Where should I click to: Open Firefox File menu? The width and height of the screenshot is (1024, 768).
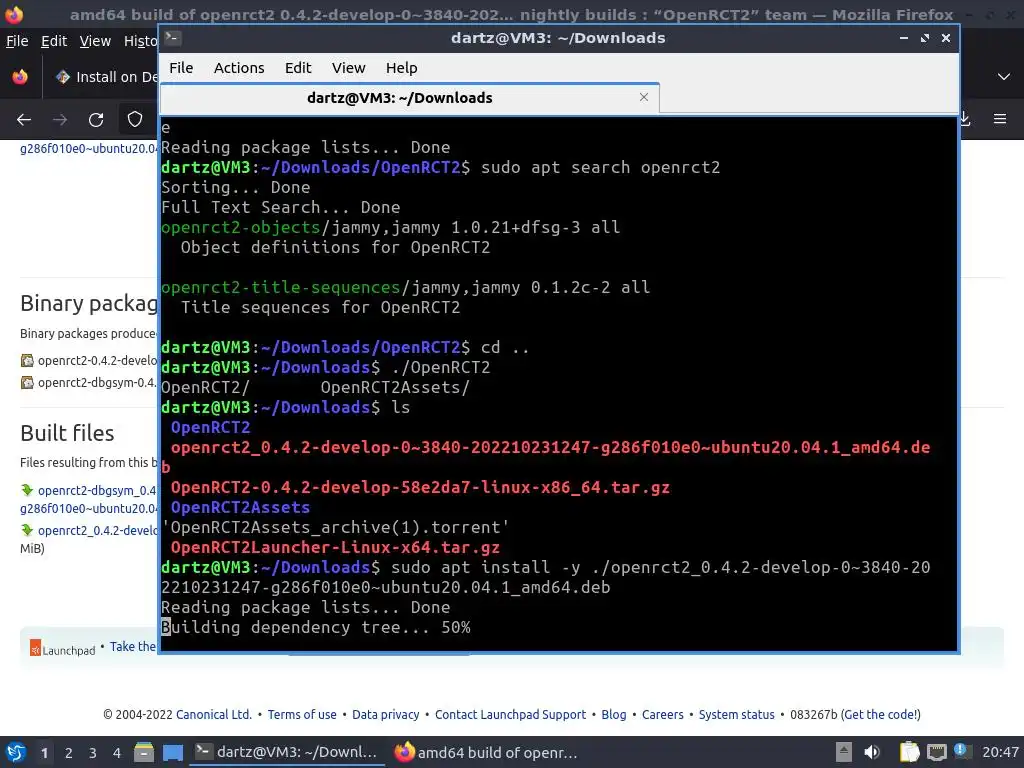click(x=17, y=41)
